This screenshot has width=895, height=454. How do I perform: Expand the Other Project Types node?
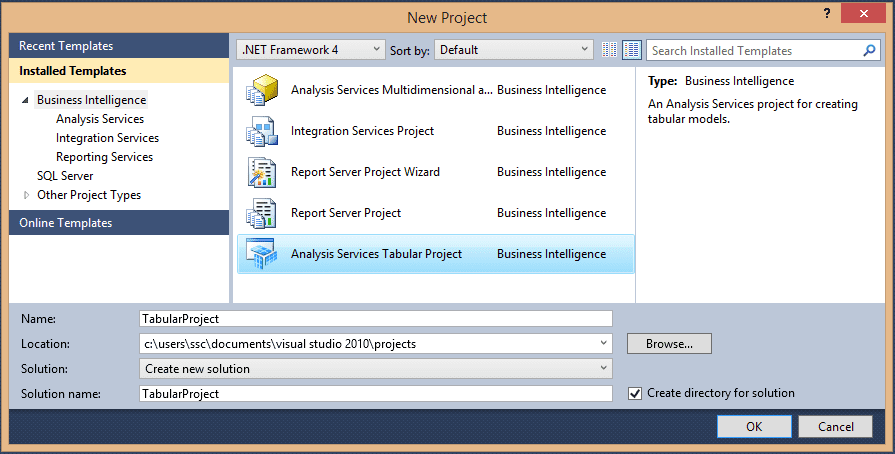click(26, 195)
